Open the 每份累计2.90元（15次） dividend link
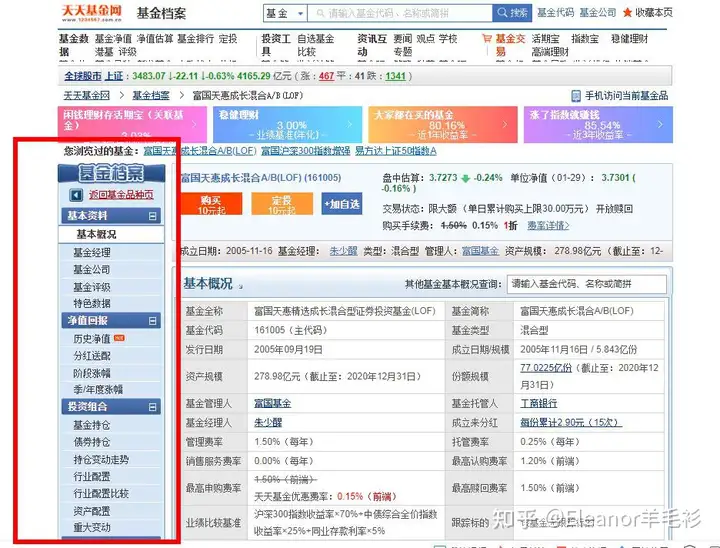The image size is (720, 548). 571,423
